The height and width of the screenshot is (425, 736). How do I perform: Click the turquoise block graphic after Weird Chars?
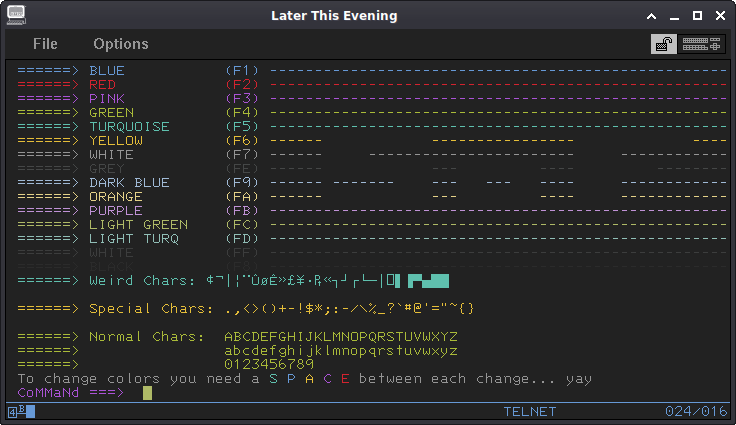click(428, 281)
